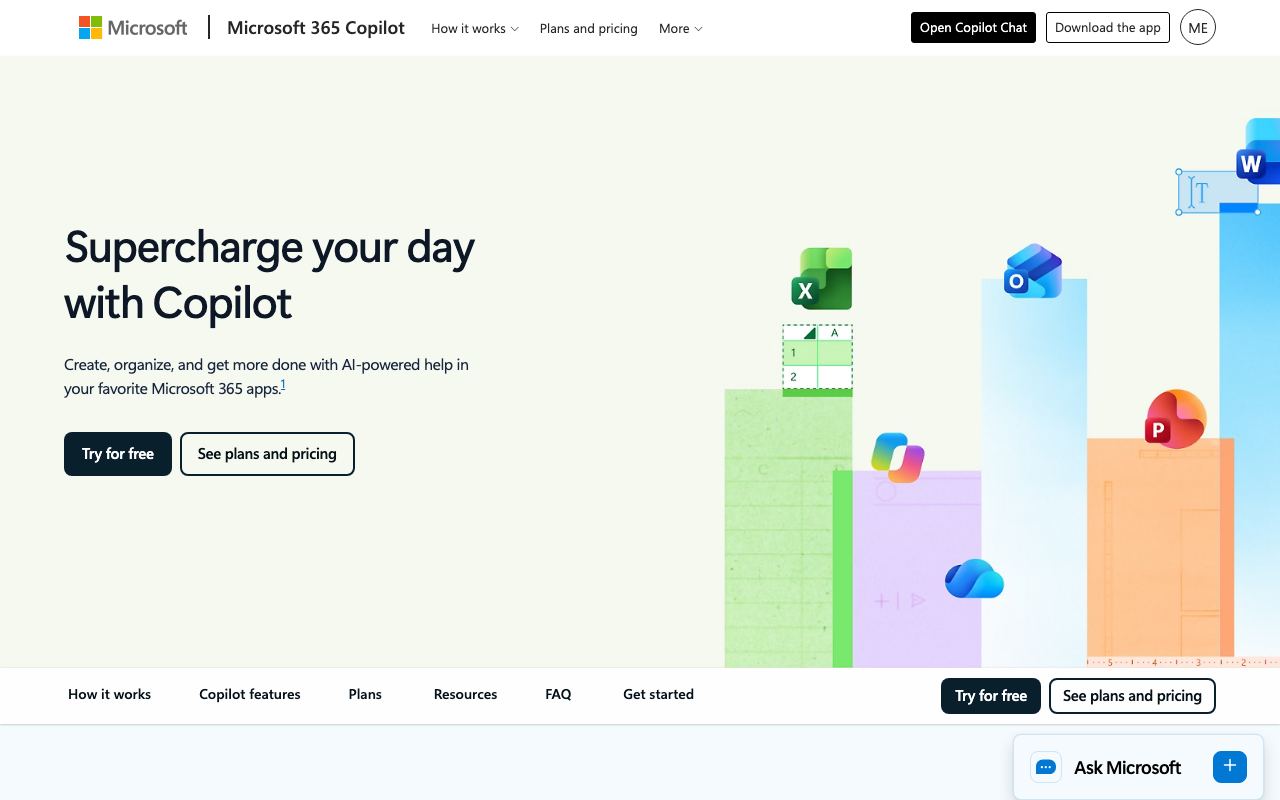The height and width of the screenshot is (800, 1280).
Task: Click the Supercharge your day with Copilot heading
Action: tap(270, 274)
